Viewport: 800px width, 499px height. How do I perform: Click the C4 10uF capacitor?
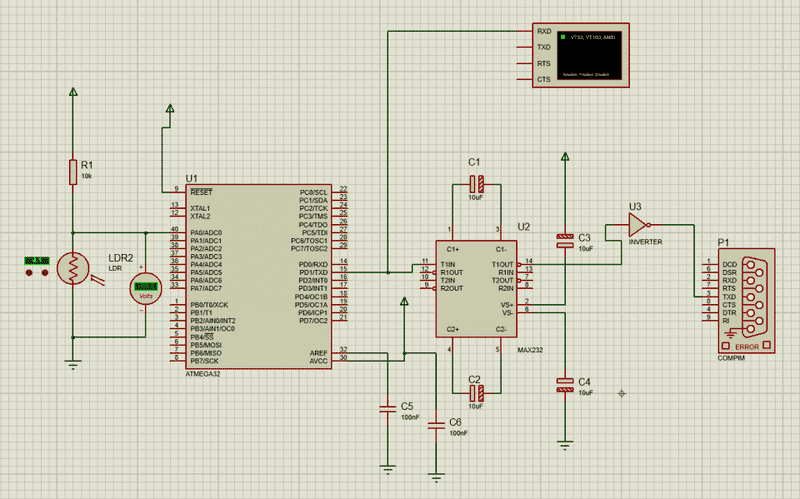pos(565,385)
